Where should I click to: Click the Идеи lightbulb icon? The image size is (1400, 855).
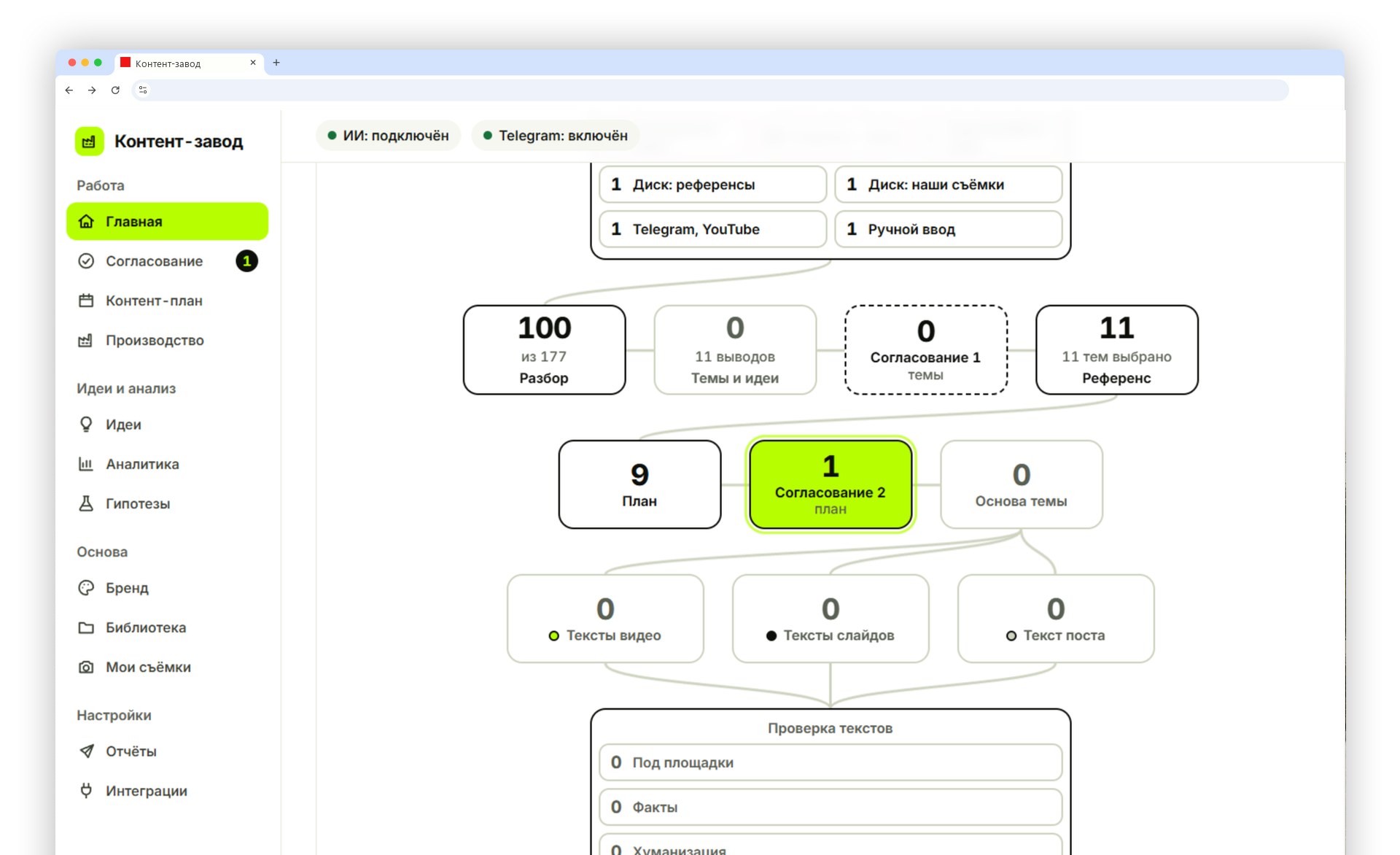coord(86,425)
